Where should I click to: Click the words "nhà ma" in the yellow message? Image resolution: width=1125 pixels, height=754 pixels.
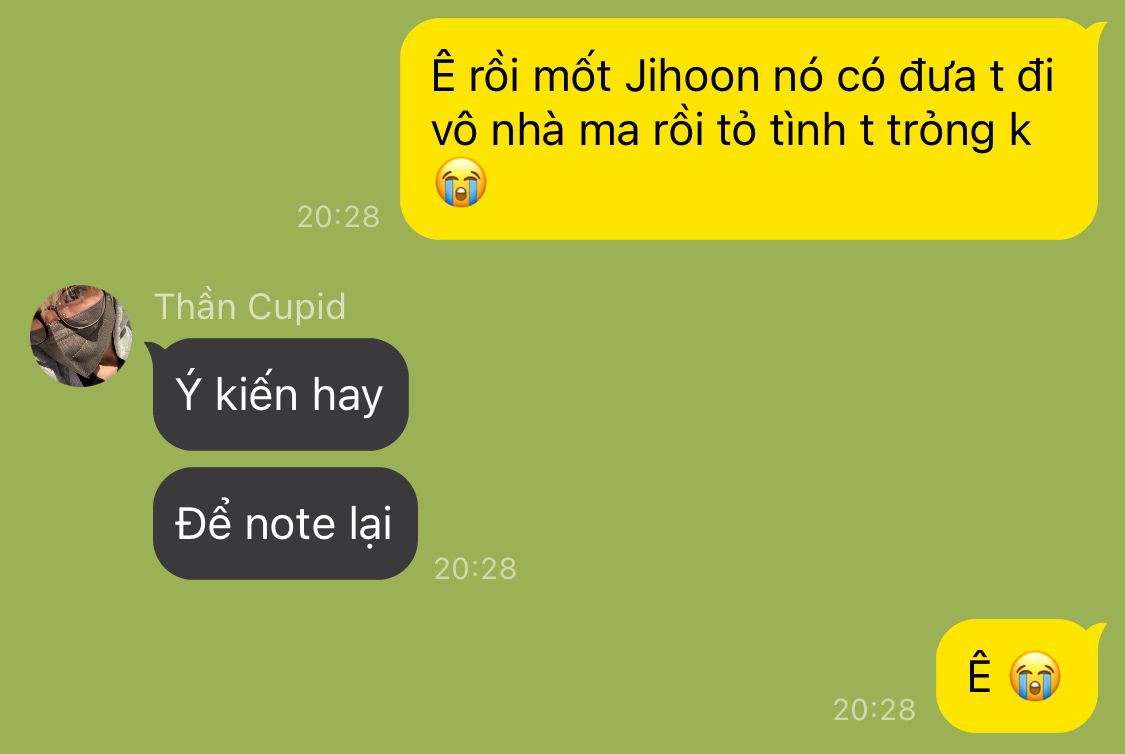[565, 131]
